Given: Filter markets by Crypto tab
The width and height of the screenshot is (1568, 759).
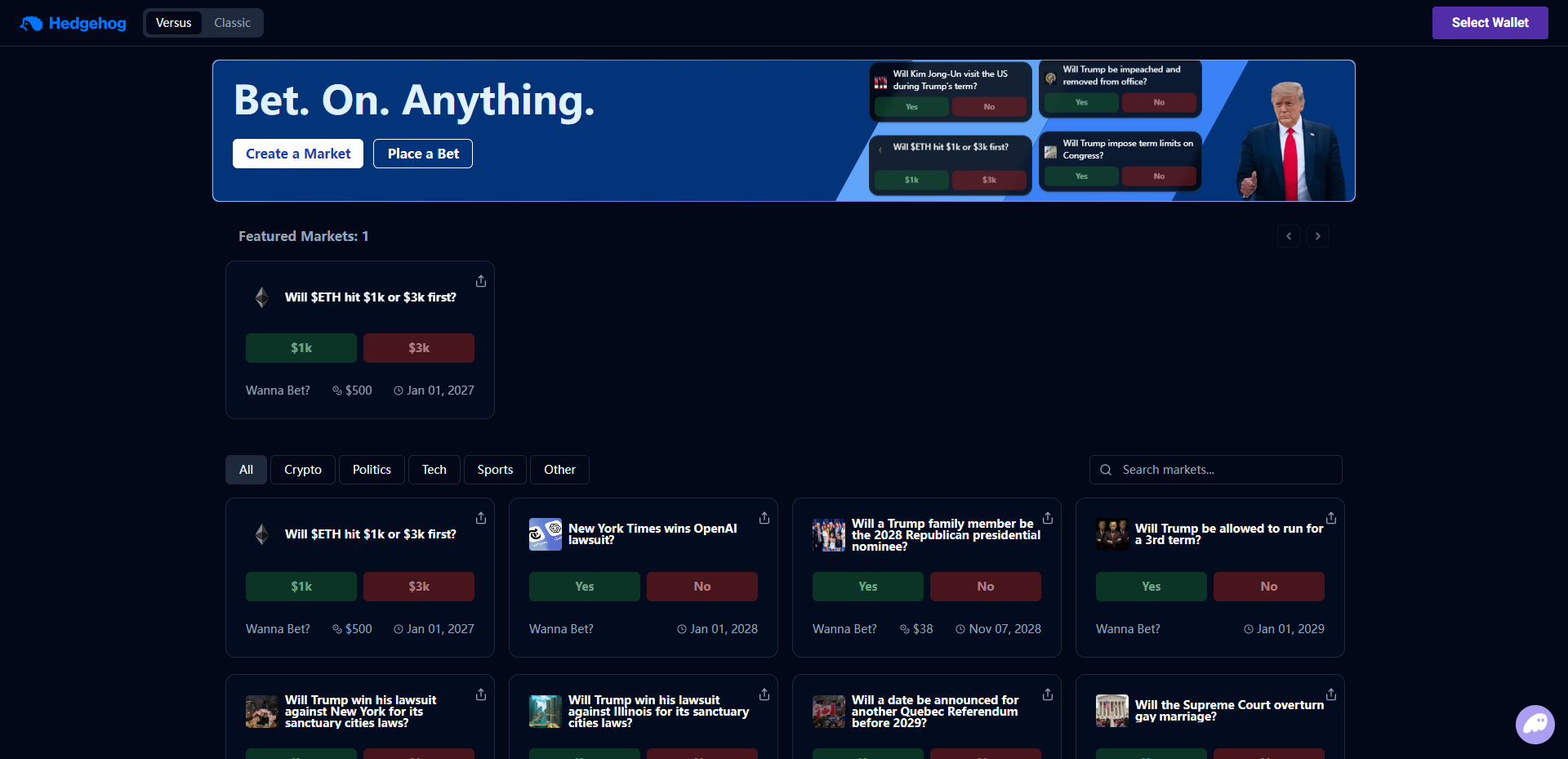Looking at the screenshot, I should click(302, 470).
